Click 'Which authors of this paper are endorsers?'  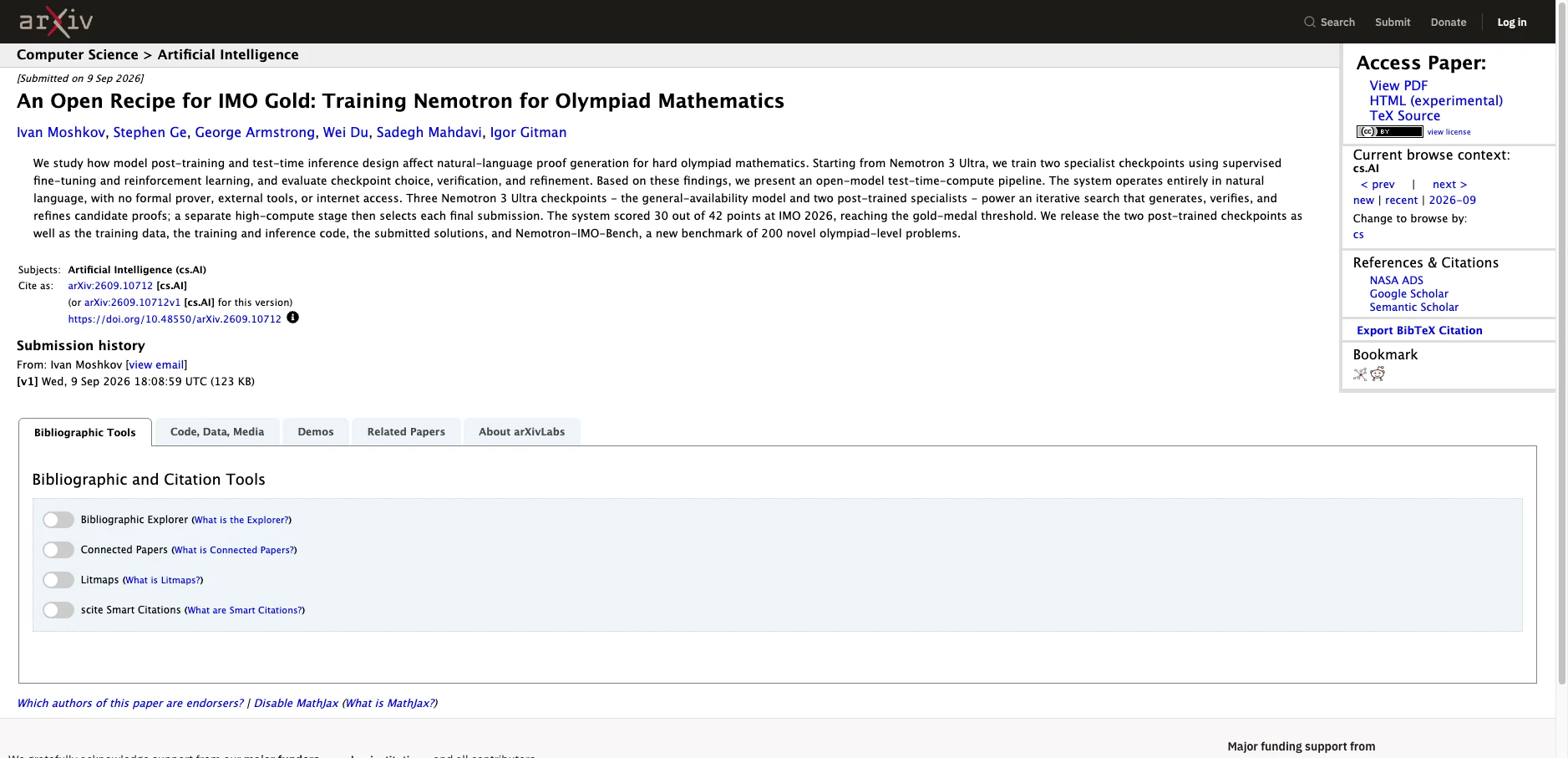coord(130,704)
